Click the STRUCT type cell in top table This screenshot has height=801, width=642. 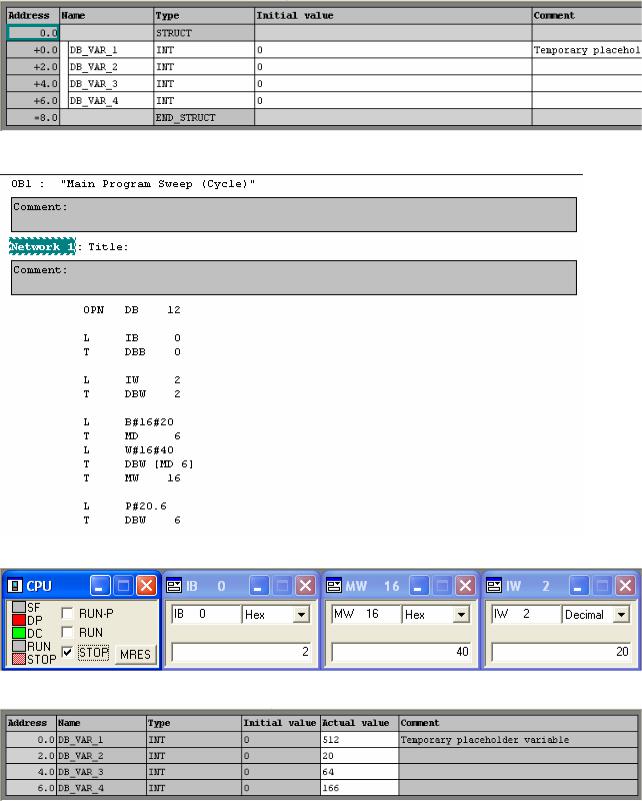point(204,33)
